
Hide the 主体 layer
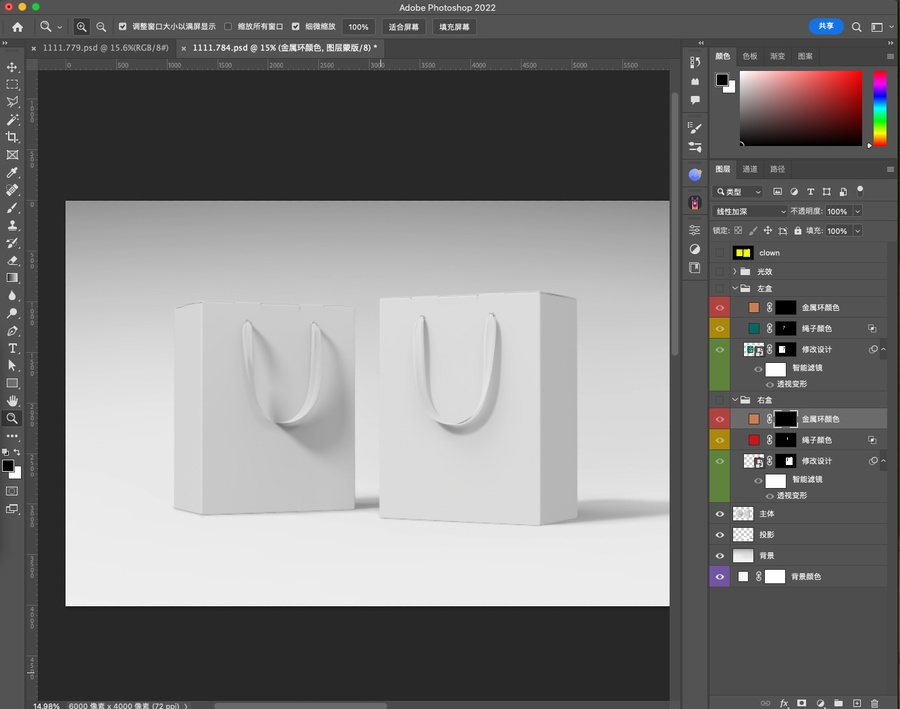click(x=720, y=514)
